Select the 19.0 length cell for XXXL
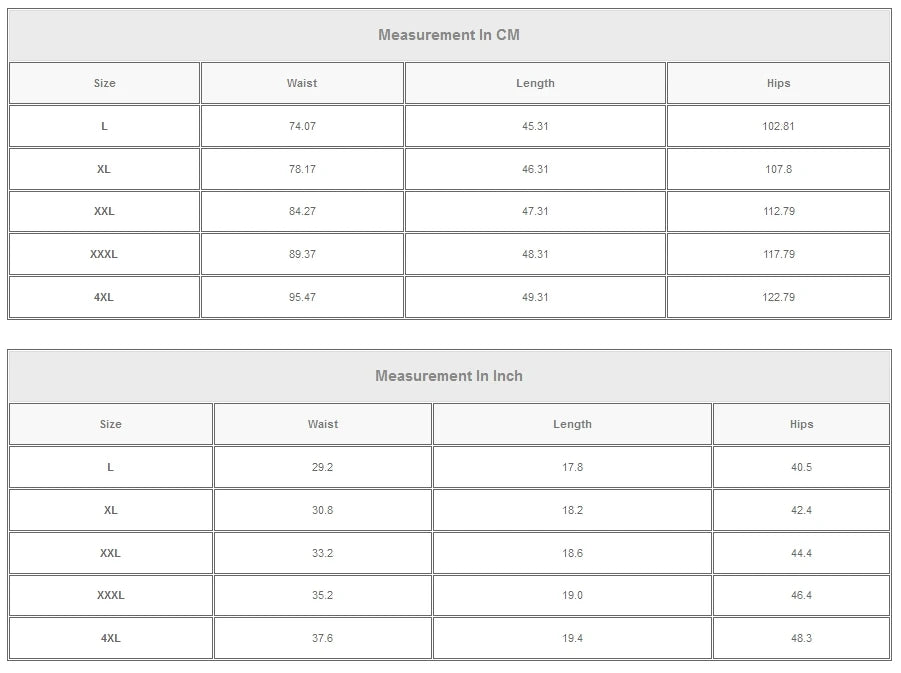 (572, 595)
